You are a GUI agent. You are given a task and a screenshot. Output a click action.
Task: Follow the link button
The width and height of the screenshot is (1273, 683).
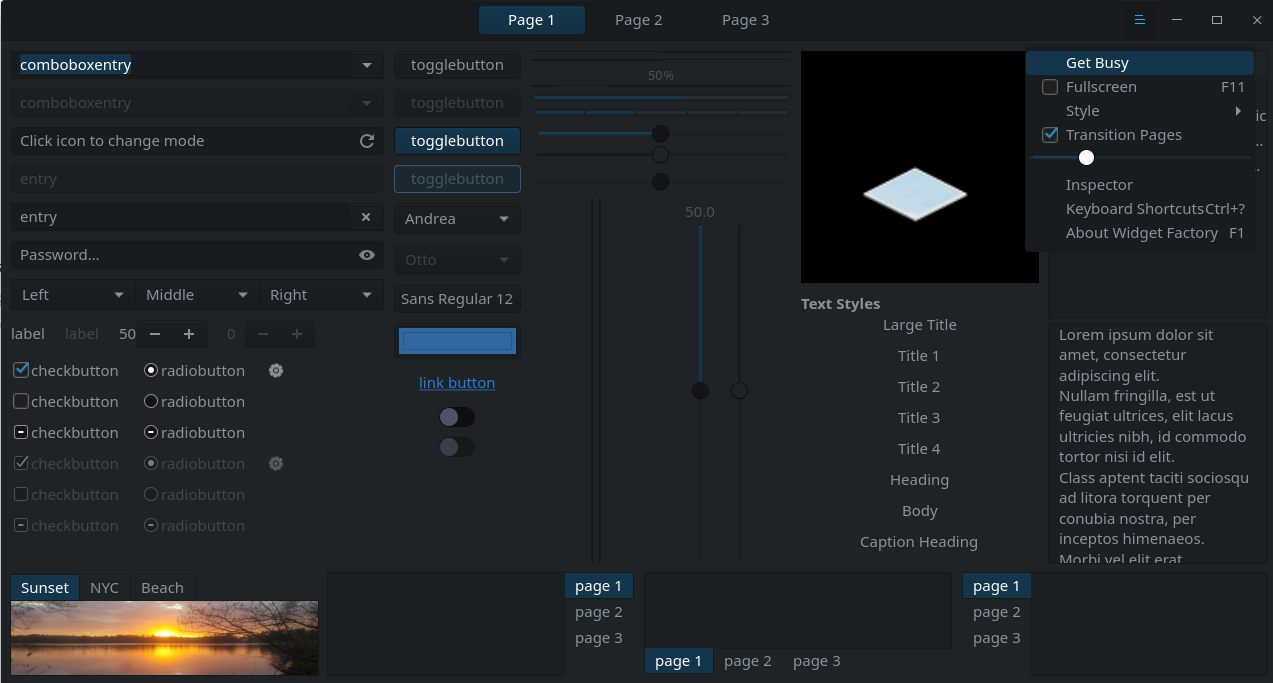pyautogui.click(x=457, y=383)
